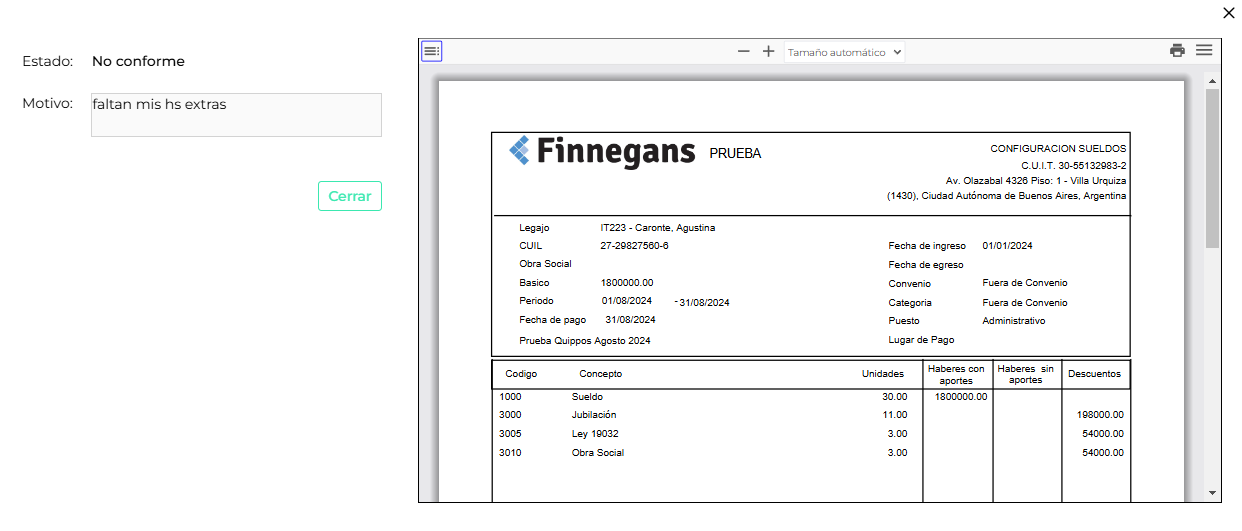Screen dimensions: 1242x531
Task: Click the Sueldo units value '30.00'
Action: click(894, 397)
